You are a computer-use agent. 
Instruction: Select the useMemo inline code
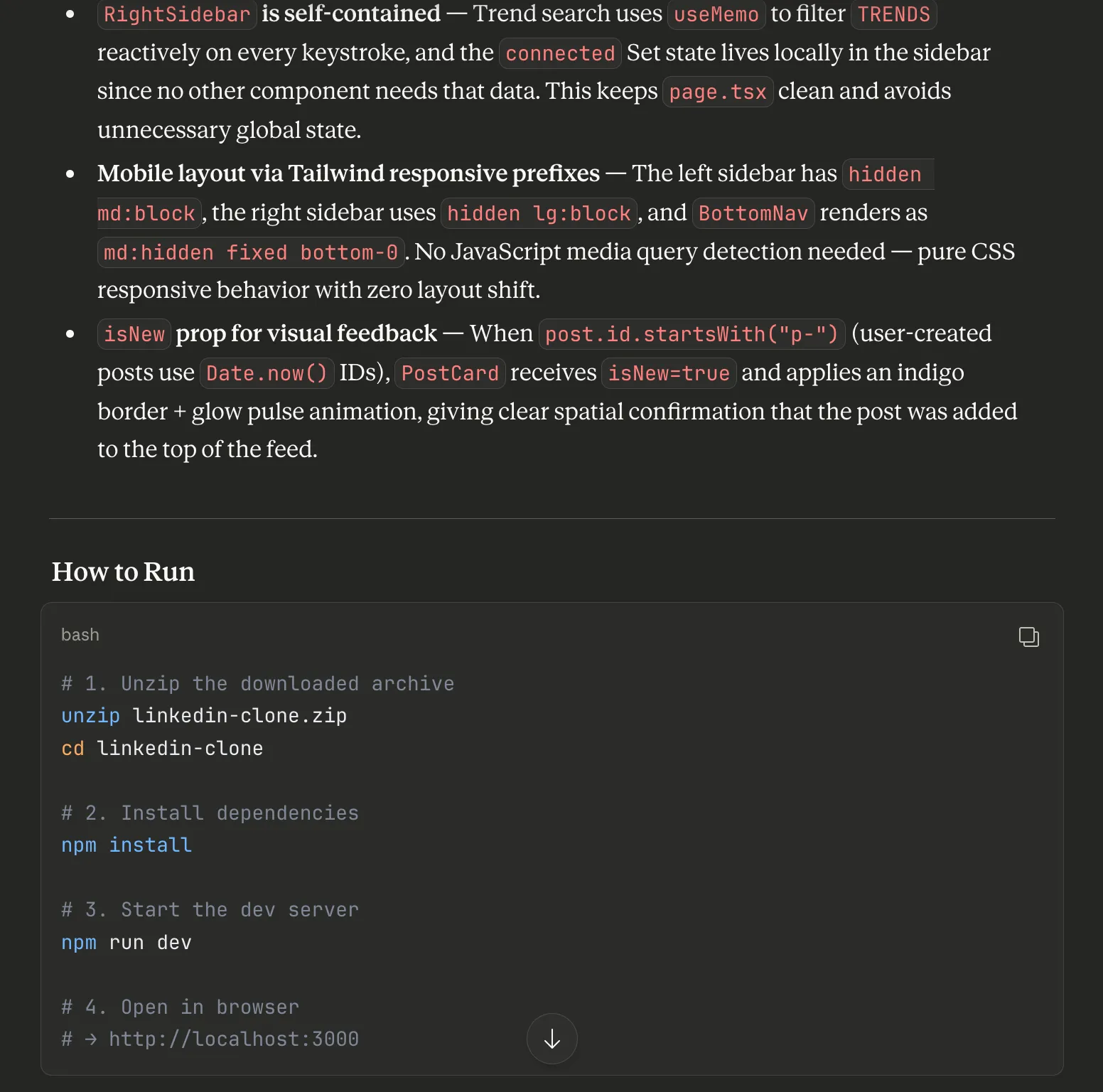[x=716, y=14]
